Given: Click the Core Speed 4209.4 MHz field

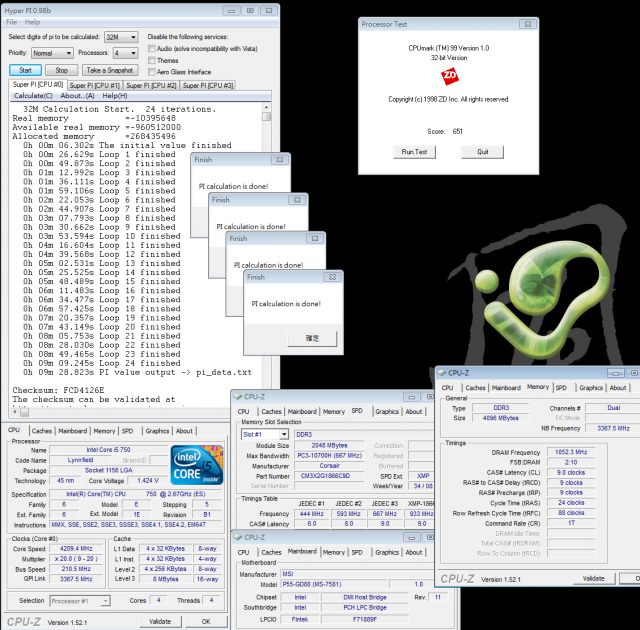Looking at the screenshot, I should pos(76,549).
